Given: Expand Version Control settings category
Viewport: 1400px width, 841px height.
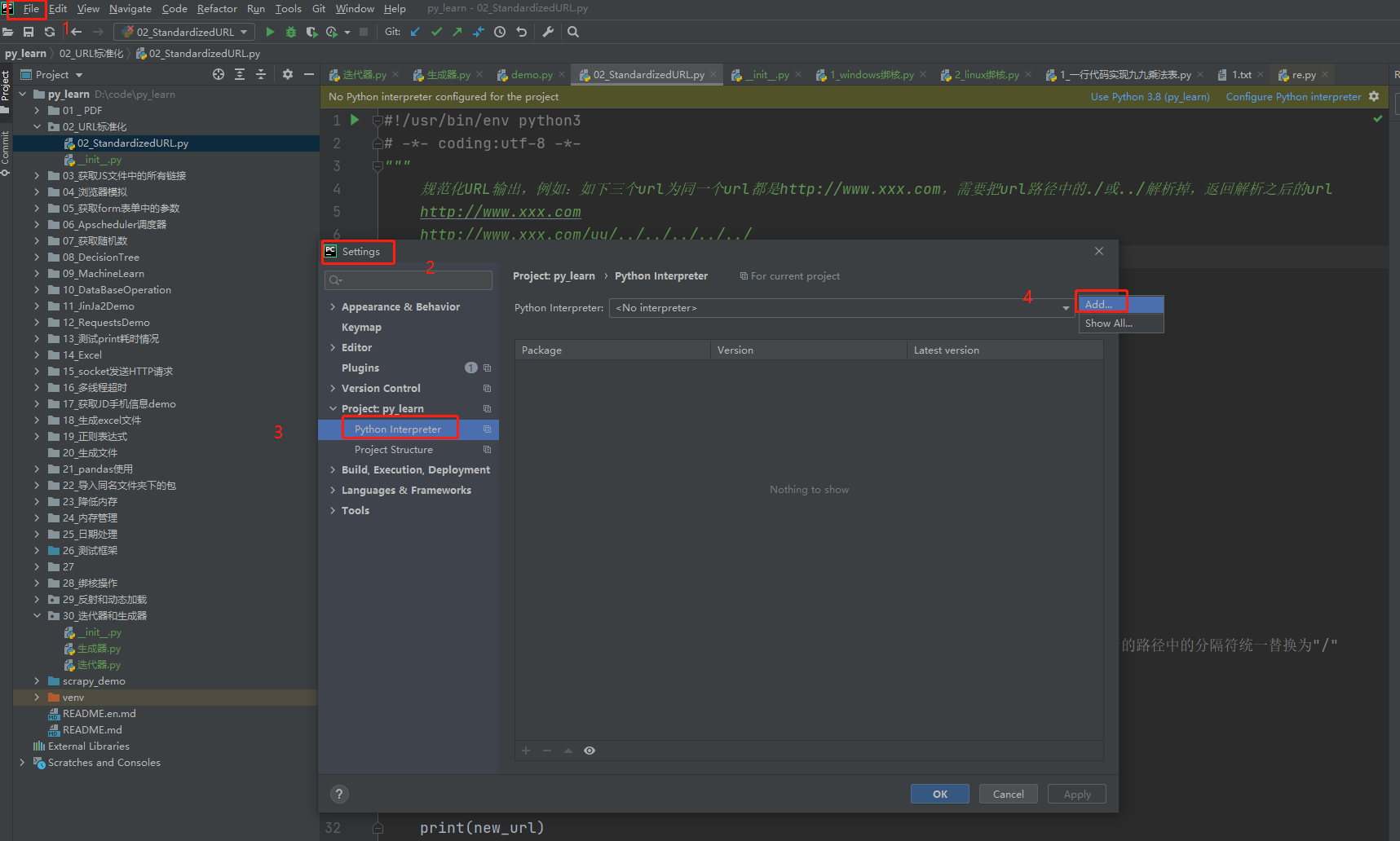Looking at the screenshot, I should point(333,388).
